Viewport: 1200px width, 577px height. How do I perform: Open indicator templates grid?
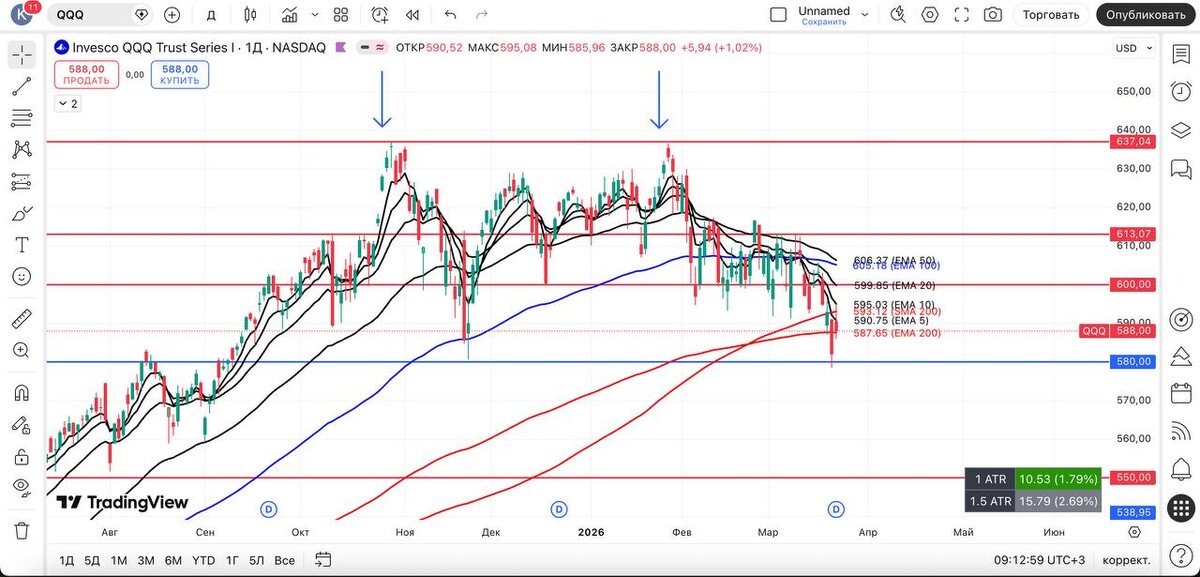[x=341, y=15]
